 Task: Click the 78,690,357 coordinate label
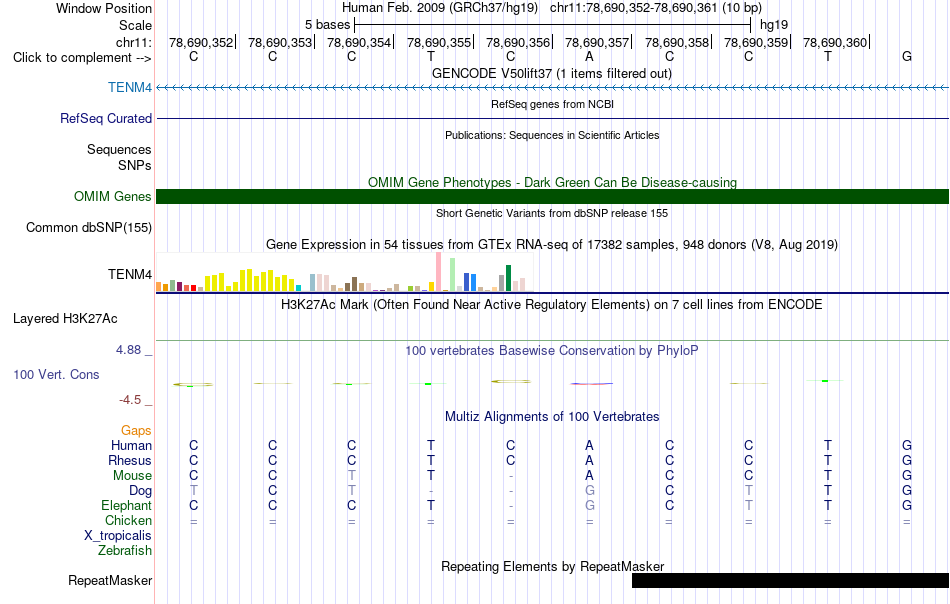(x=597, y=42)
